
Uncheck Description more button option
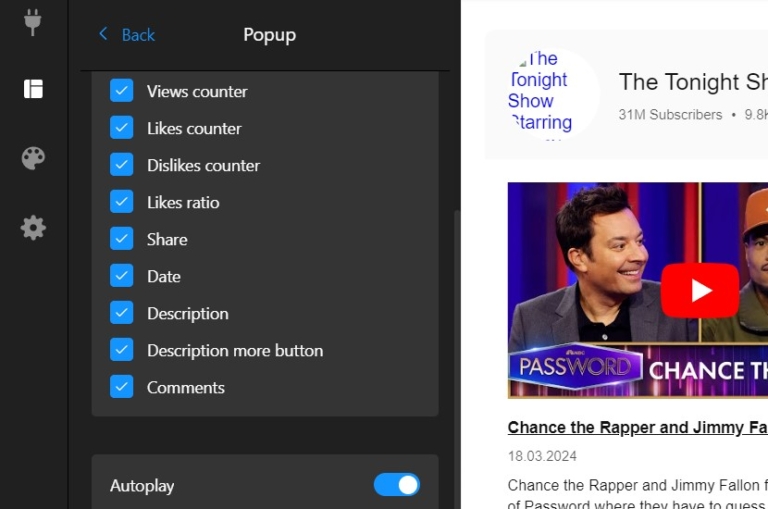tap(122, 350)
